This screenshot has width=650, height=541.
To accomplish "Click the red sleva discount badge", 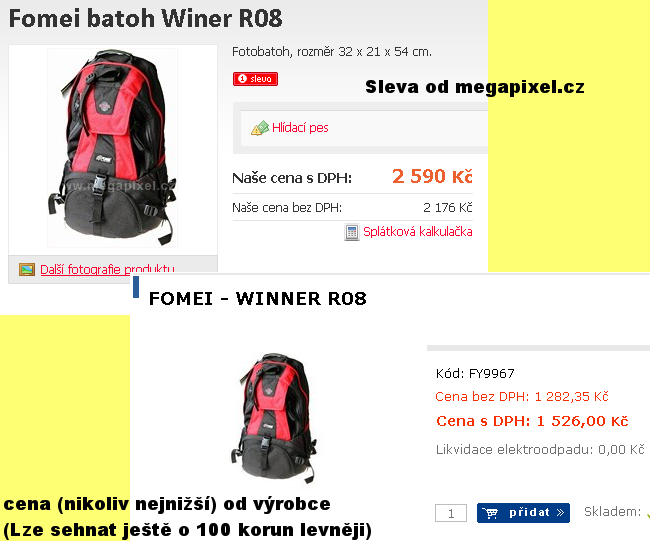I will click(x=255, y=79).
